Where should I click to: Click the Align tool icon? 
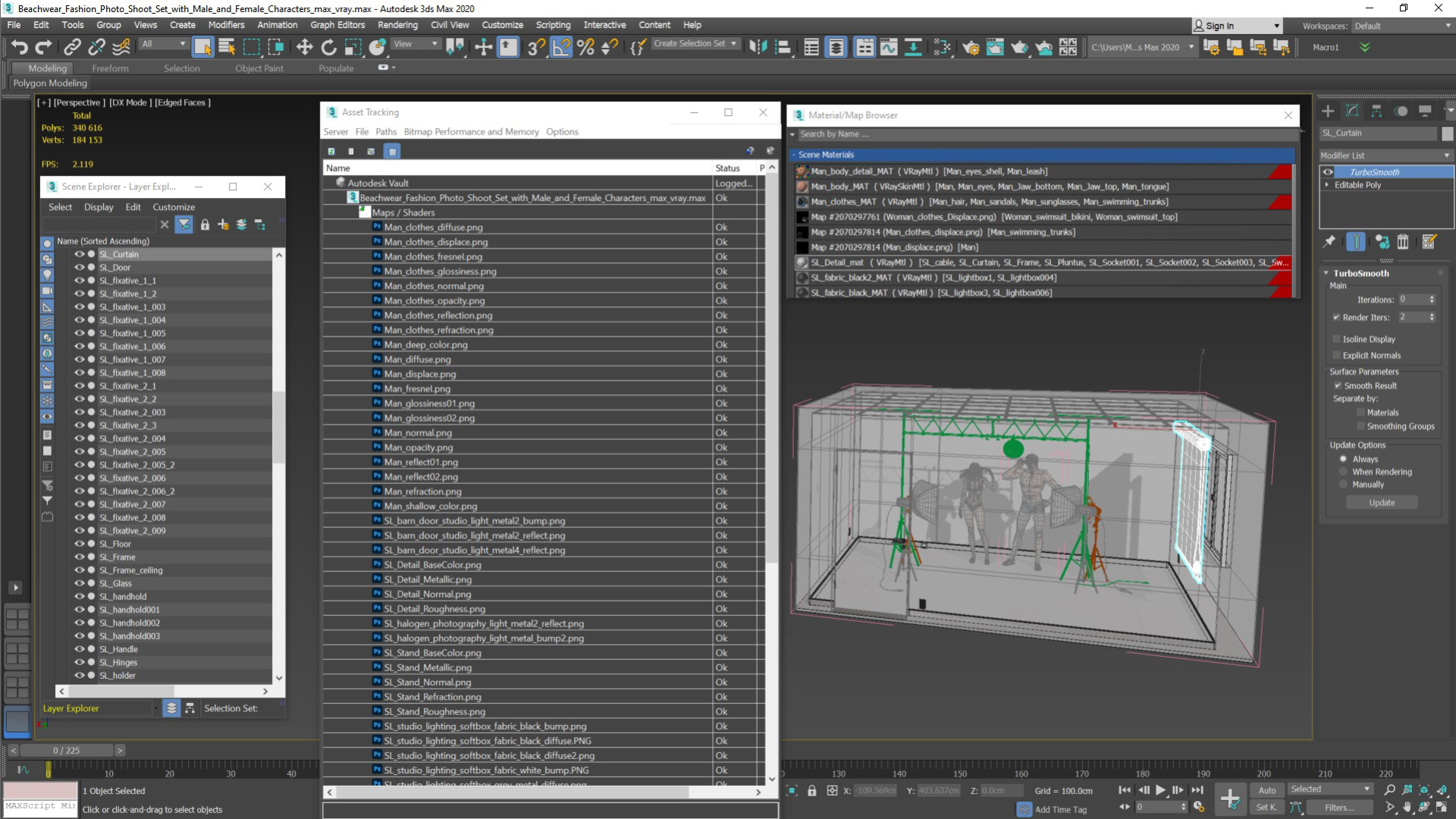[782, 47]
